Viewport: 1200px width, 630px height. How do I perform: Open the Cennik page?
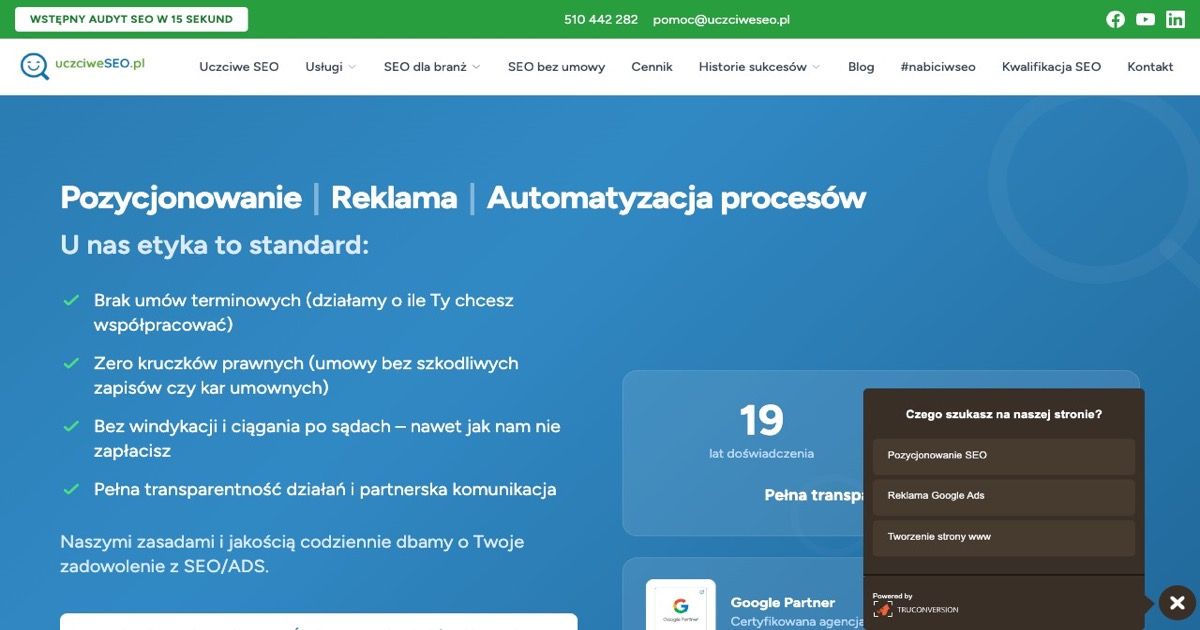652,66
